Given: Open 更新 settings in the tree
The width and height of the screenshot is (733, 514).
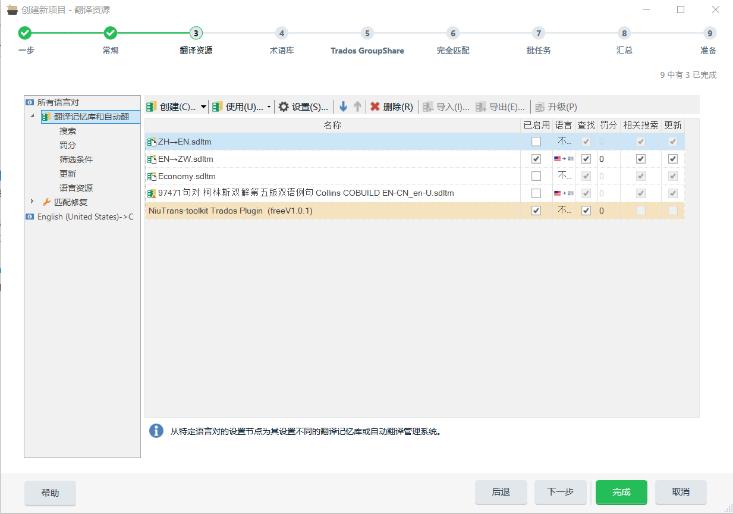Looking at the screenshot, I should [68, 173].
